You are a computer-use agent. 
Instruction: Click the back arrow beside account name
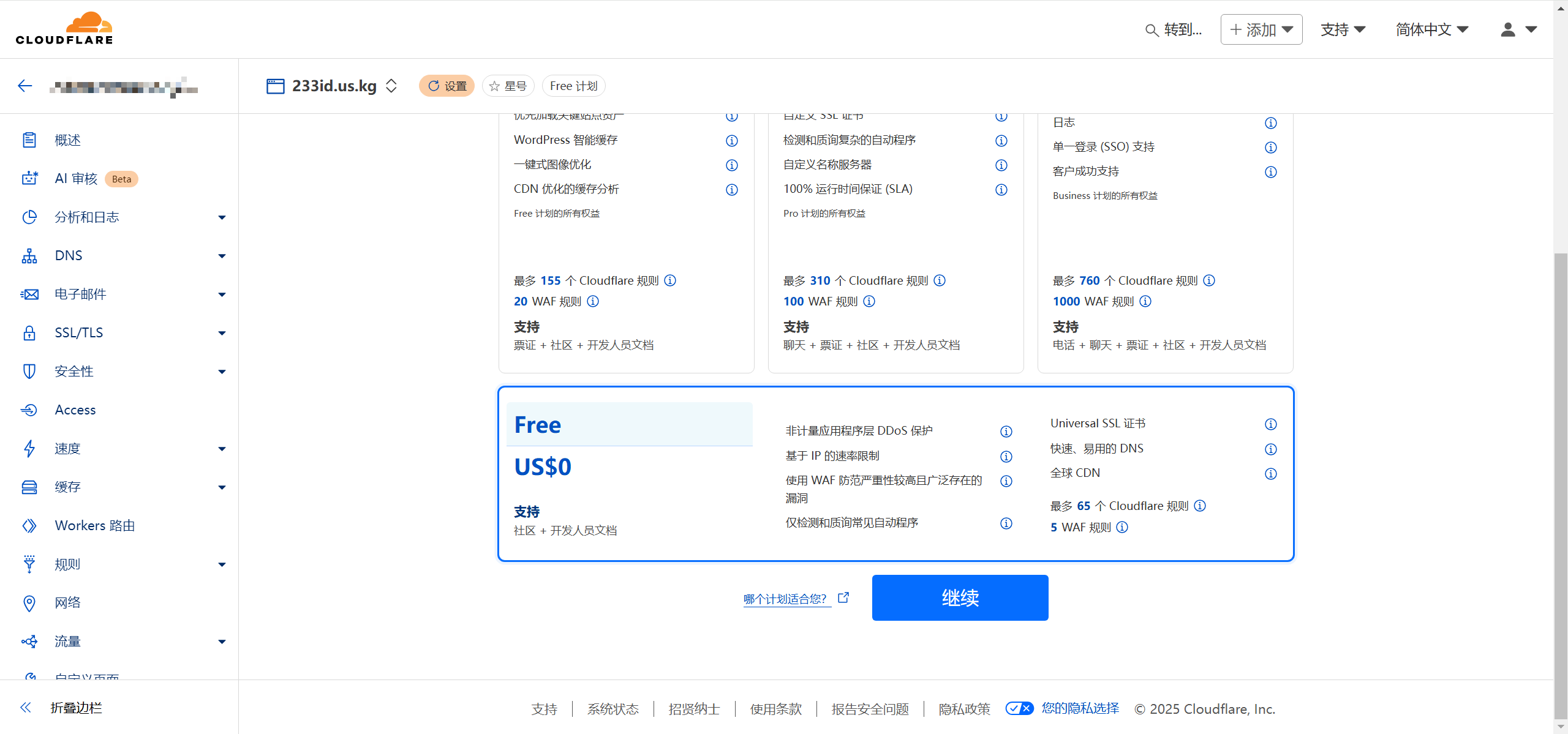pos(25,86)
